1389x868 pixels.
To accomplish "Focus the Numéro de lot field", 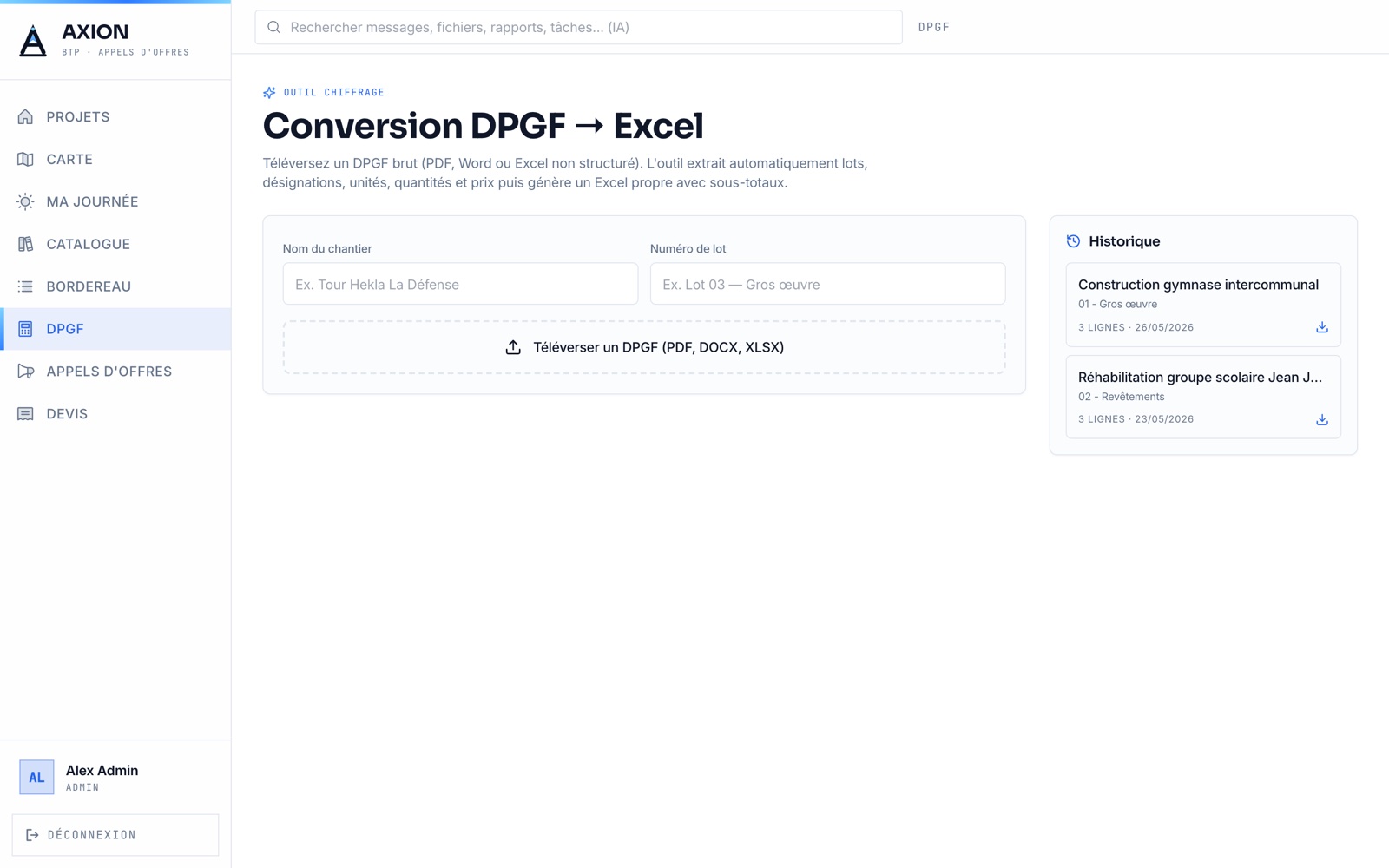I will [x=827, y=284].
